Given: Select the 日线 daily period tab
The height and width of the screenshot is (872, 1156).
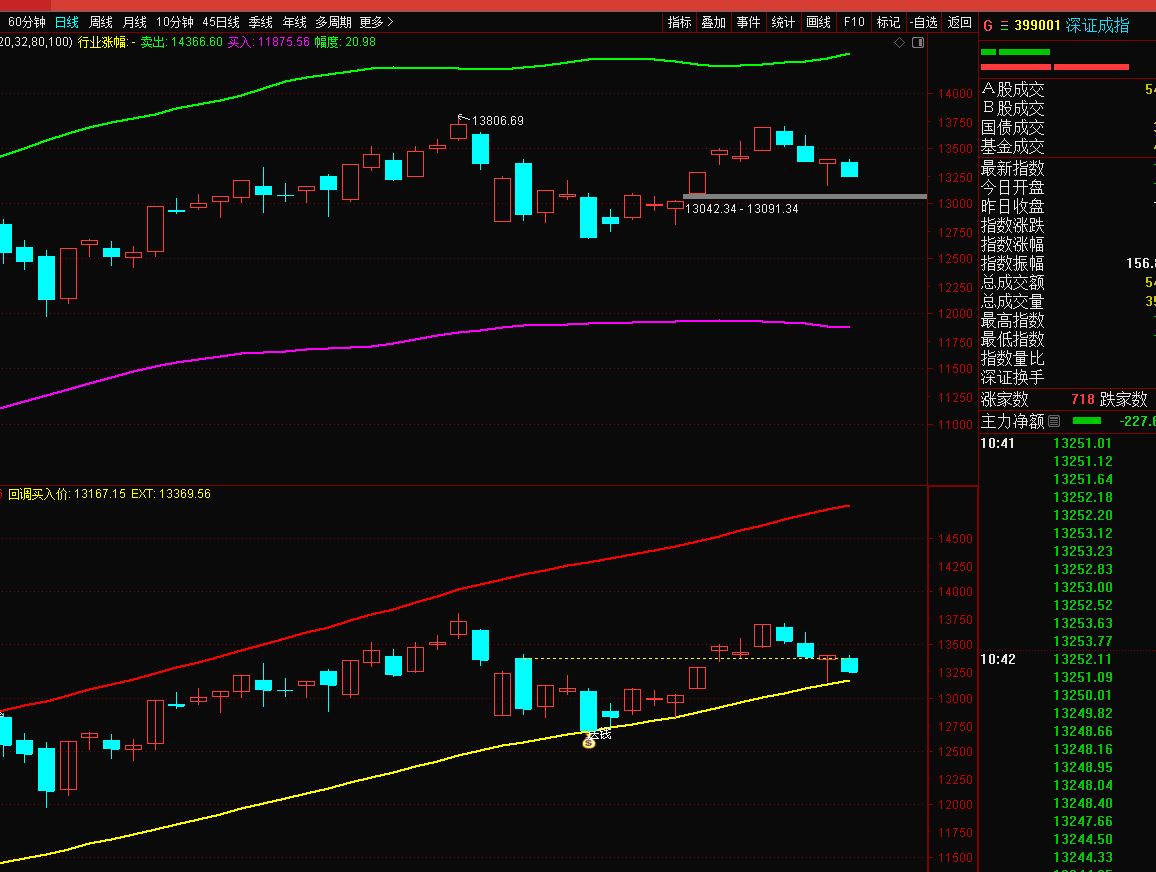Looking at the screenshot, I should tap(66, 22).
